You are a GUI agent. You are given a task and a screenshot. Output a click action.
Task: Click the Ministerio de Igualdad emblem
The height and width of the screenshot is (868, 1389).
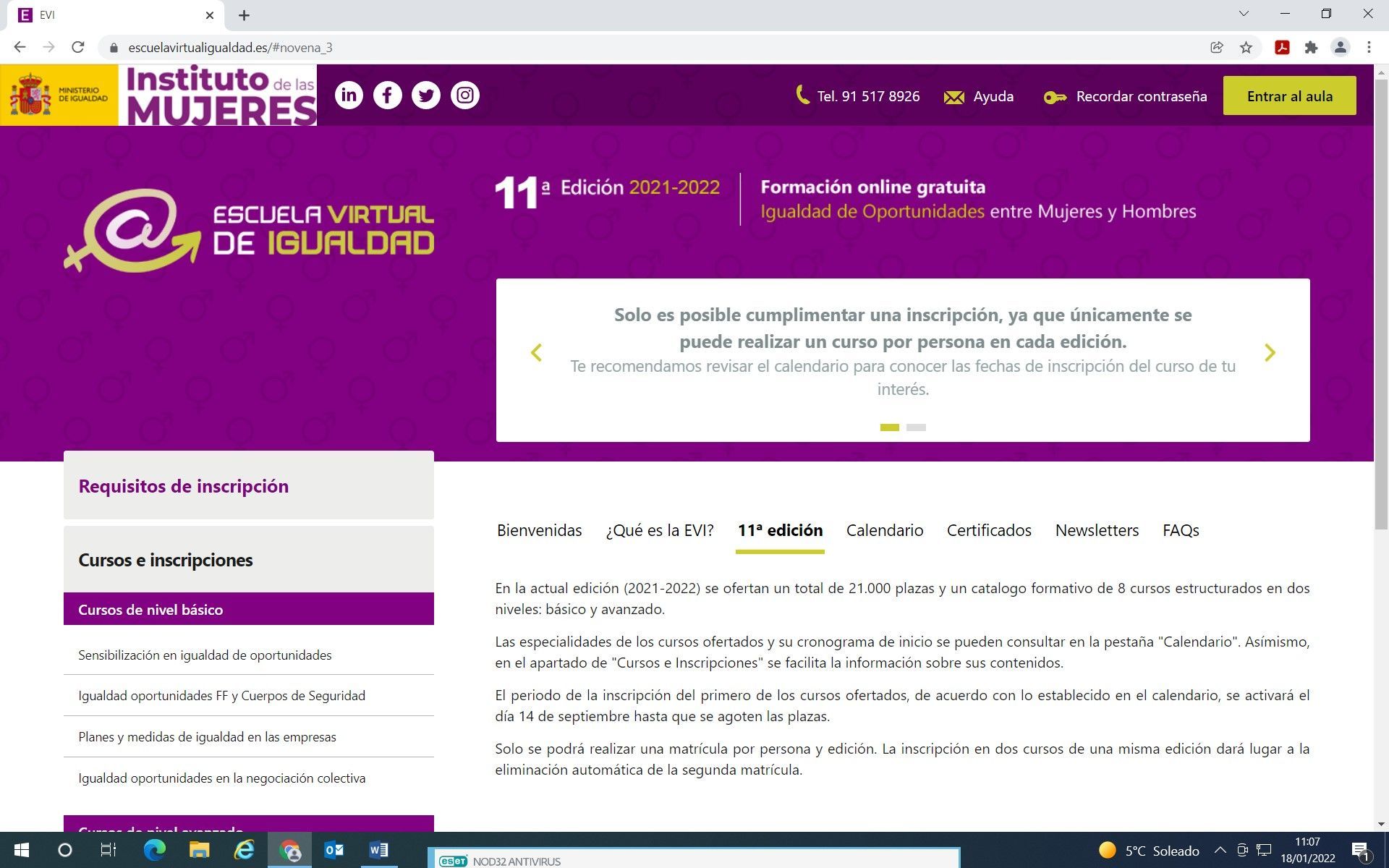[59, 95]
